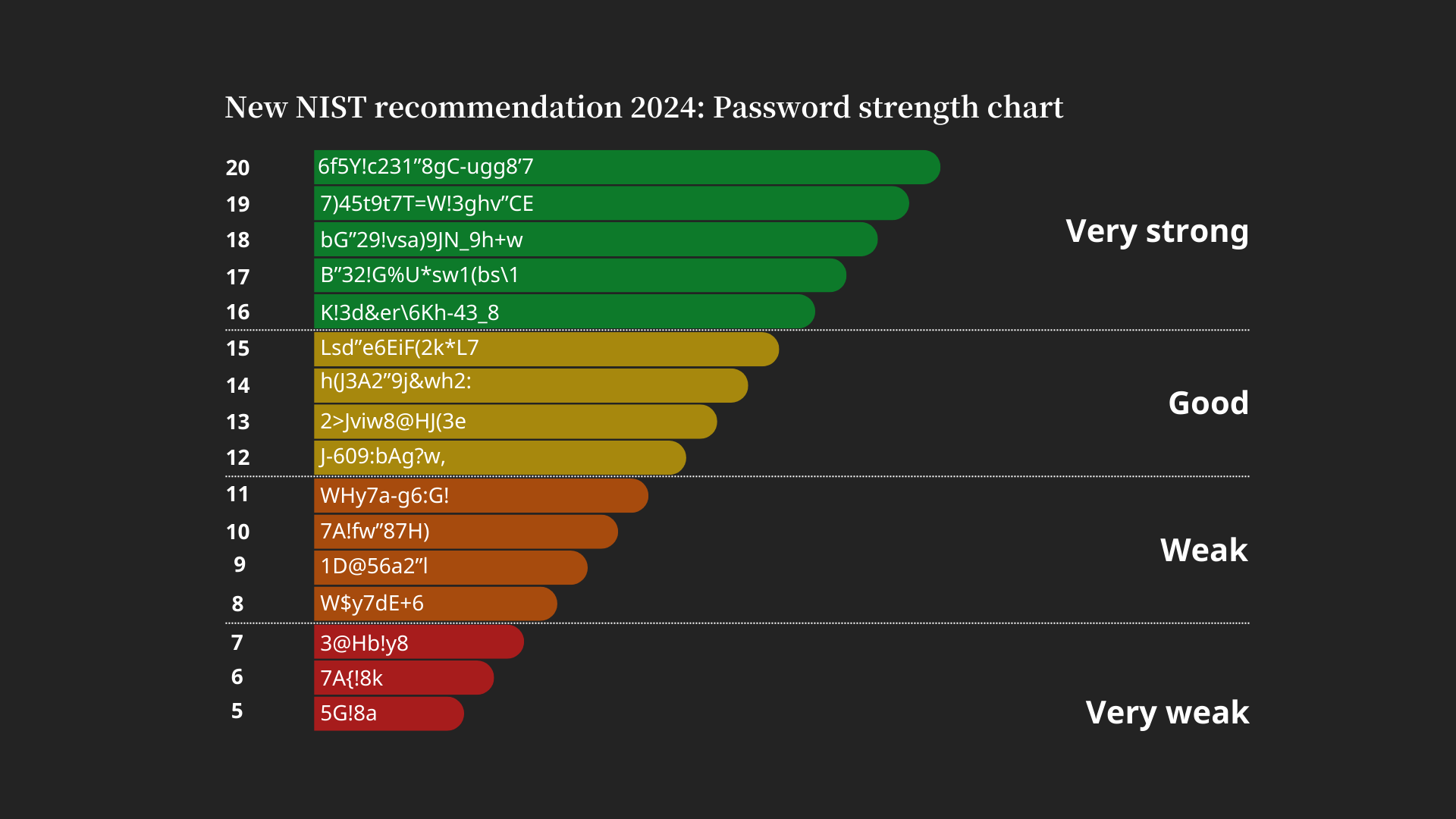Click the K!3d&er\6Kh-43_8 bar
Viewport: 1456px width, 819px height.
(564, 312)
